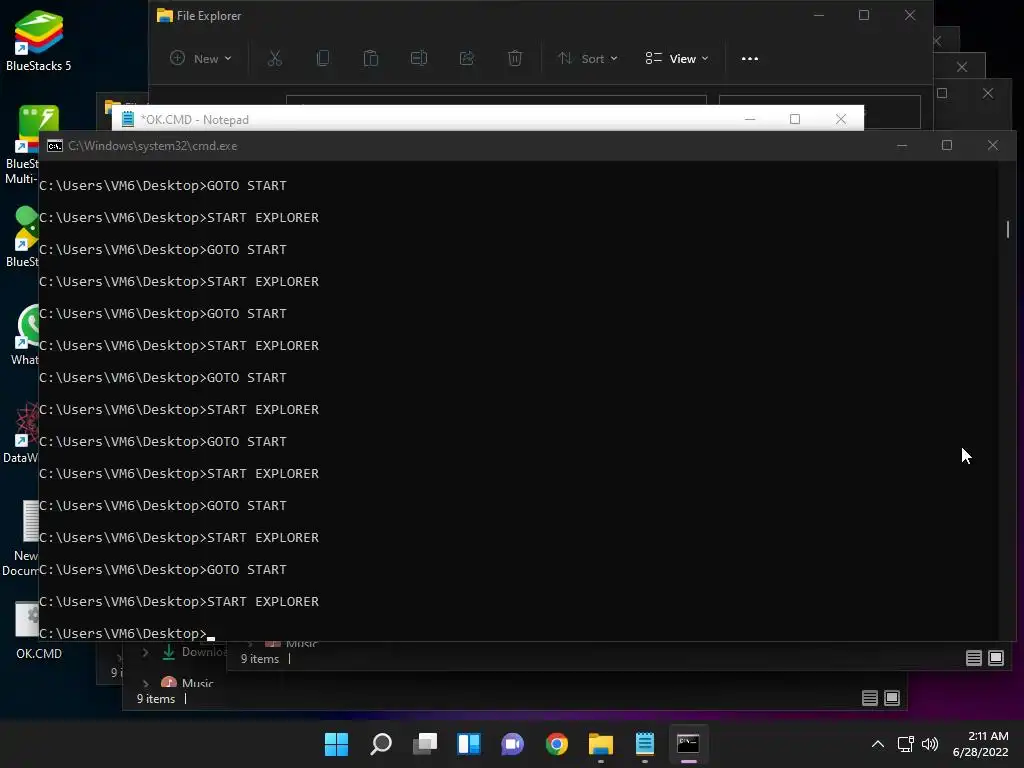Show hidden icons in system tray
The height and width of the screenshot is (768, 1024).
tap(878, 744)
